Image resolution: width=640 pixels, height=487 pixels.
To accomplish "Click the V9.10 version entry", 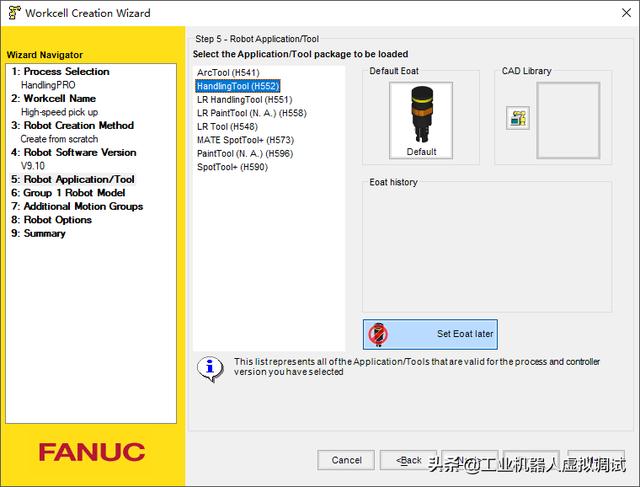I will pyautogui.click(x=33, y=166).
